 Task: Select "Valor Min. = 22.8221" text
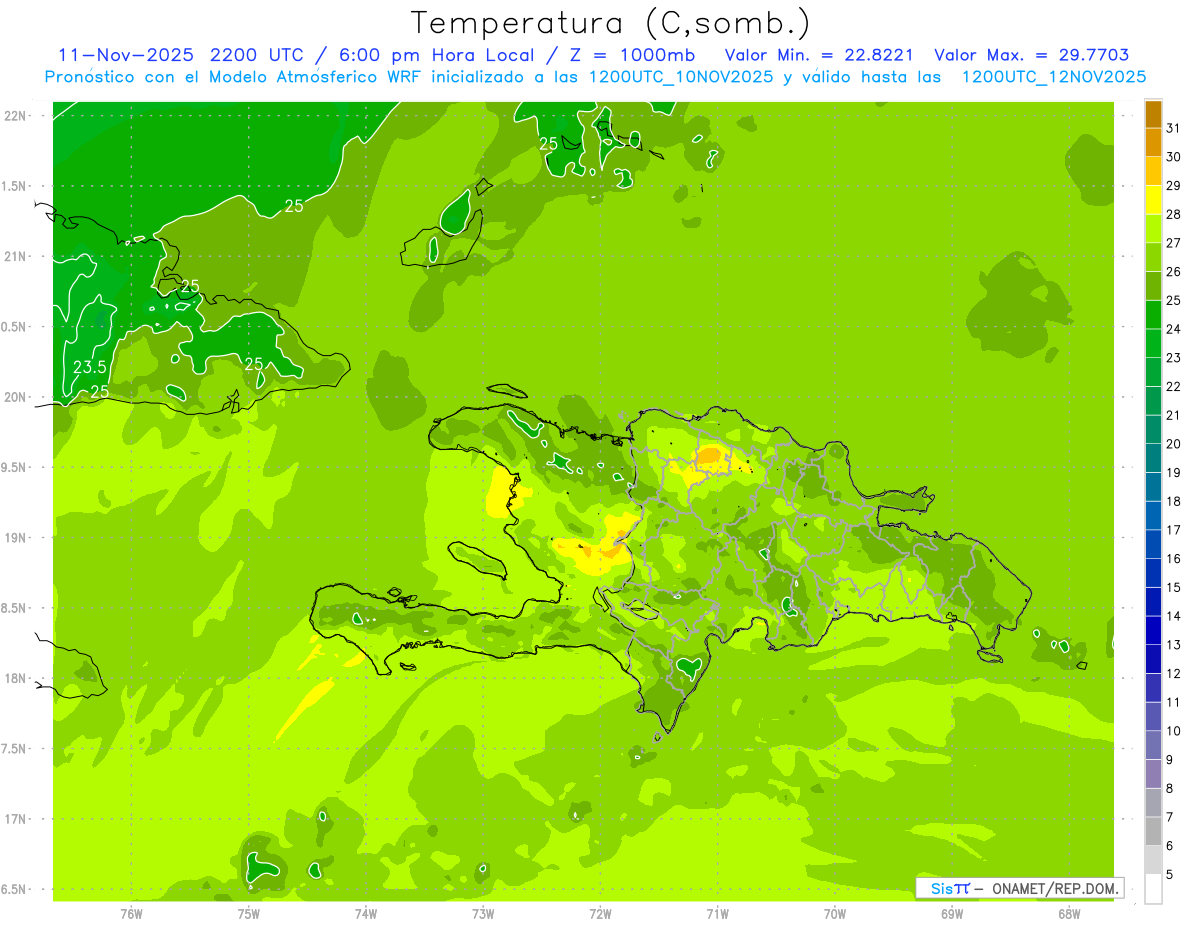point(818,55)
